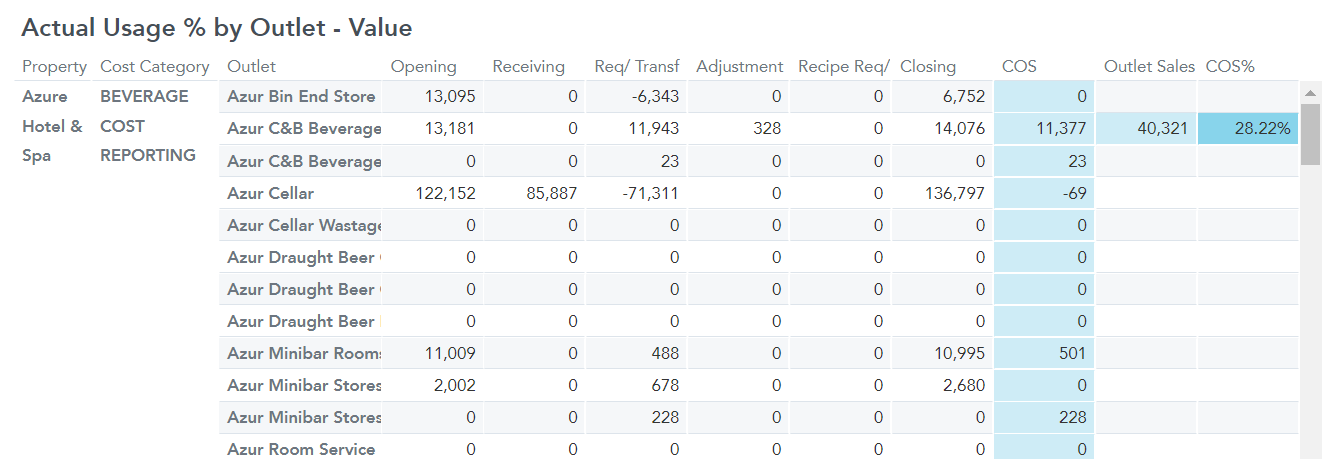Grab the vertical scrollbar thumb
The width and height of the screenshot is (1327, 459).
[1310, 134]
